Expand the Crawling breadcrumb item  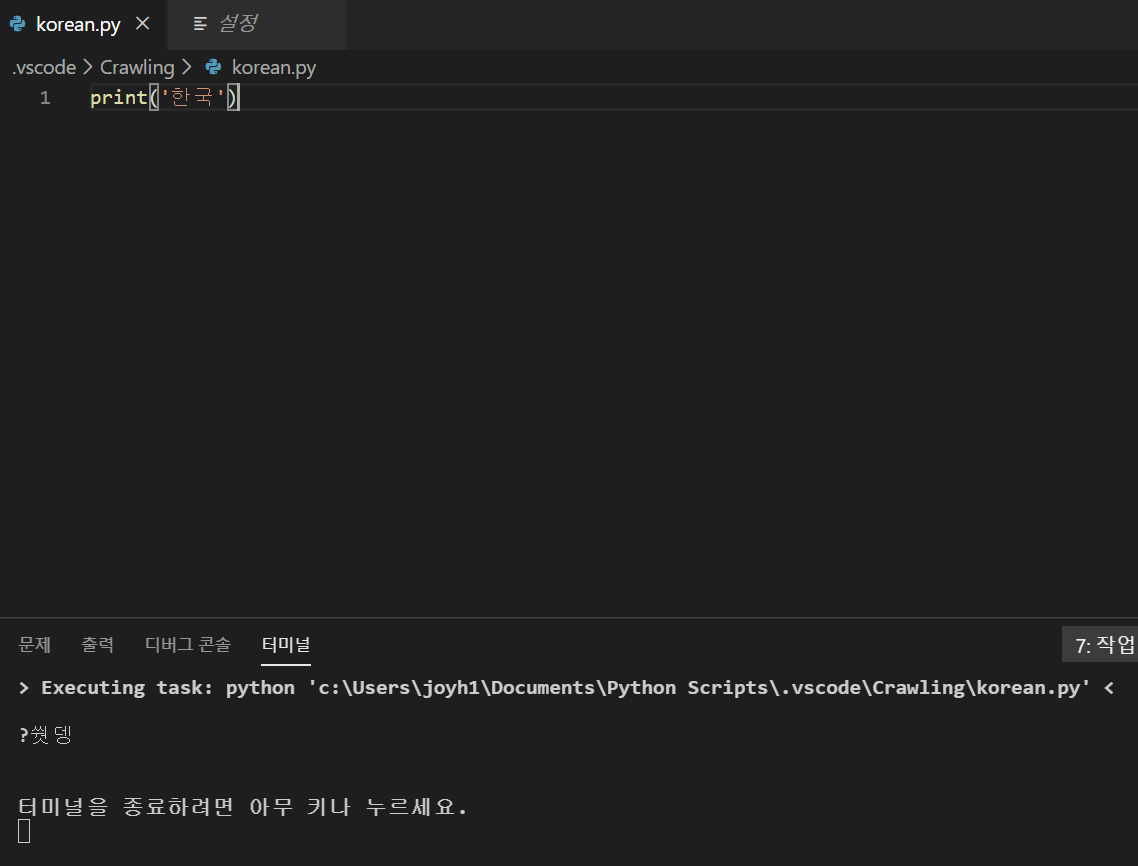pos(137,67)
